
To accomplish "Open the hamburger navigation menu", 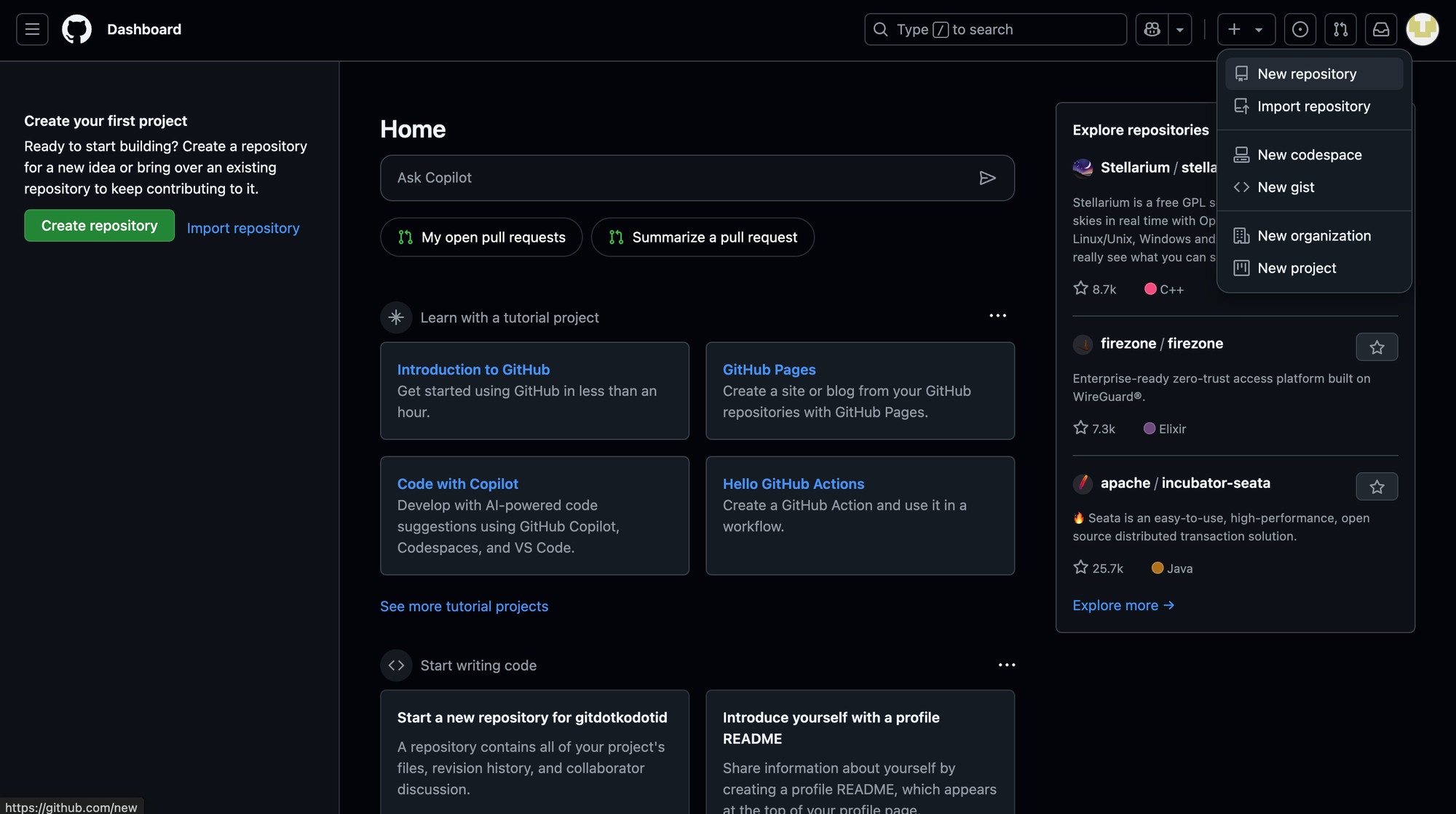I will pyautogui.click(x=32, y=29).
